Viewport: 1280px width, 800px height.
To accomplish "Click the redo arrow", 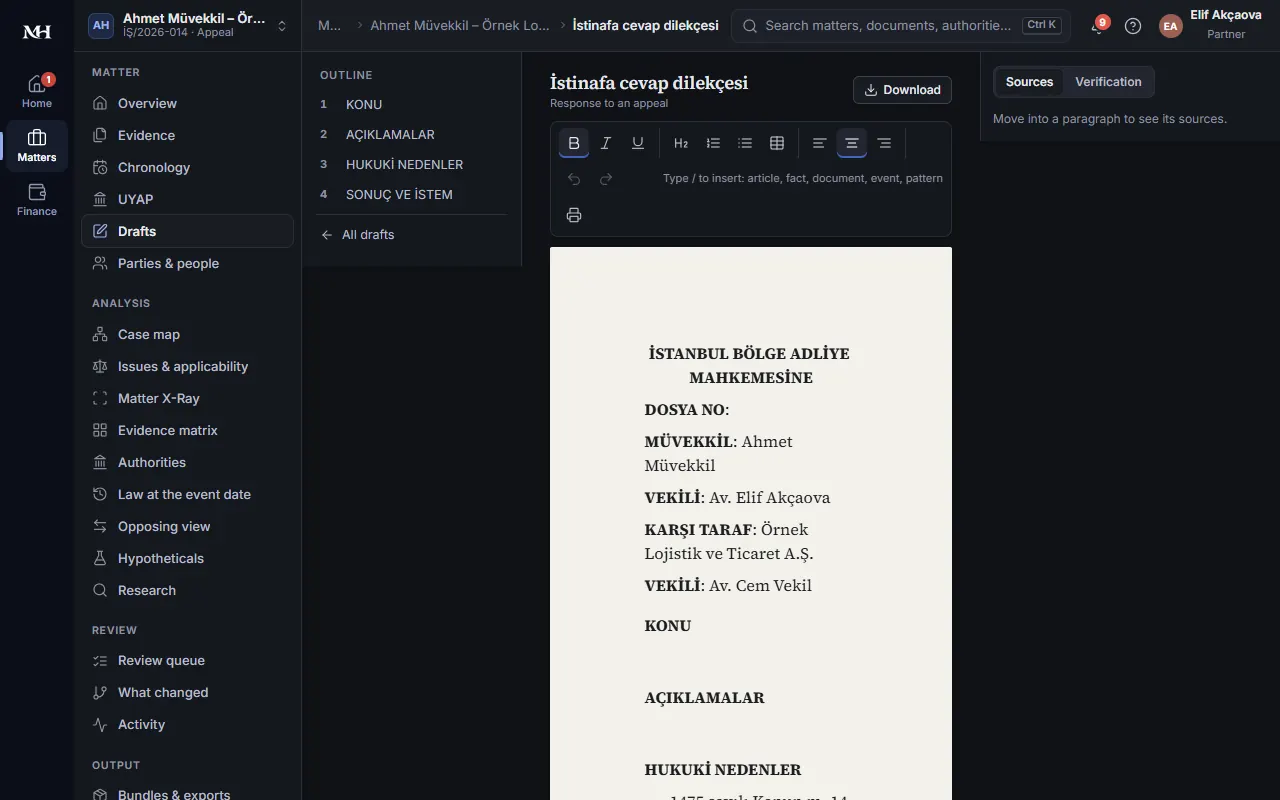I will click(x=606, y=179).
